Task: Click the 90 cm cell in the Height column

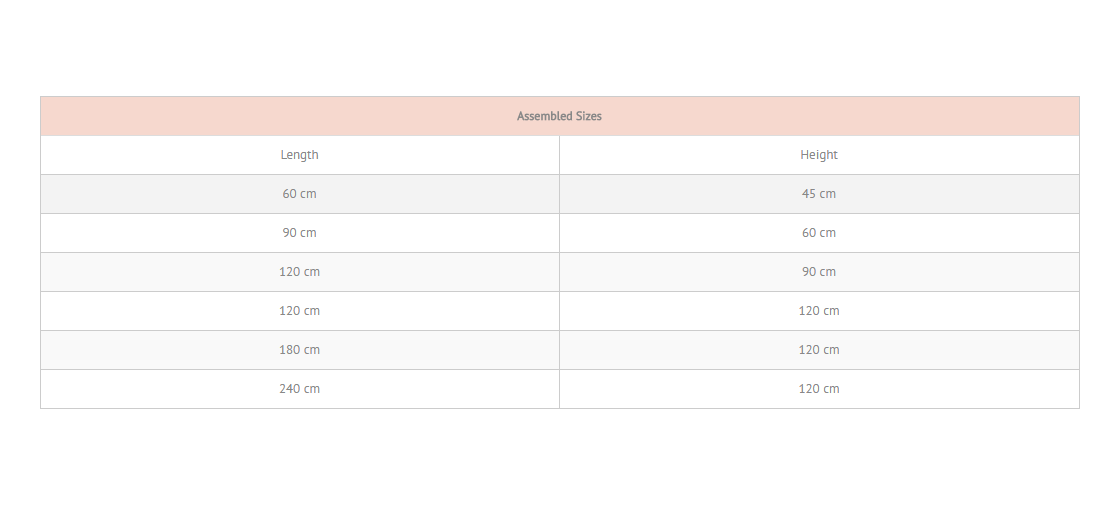Action: point(819,272)
